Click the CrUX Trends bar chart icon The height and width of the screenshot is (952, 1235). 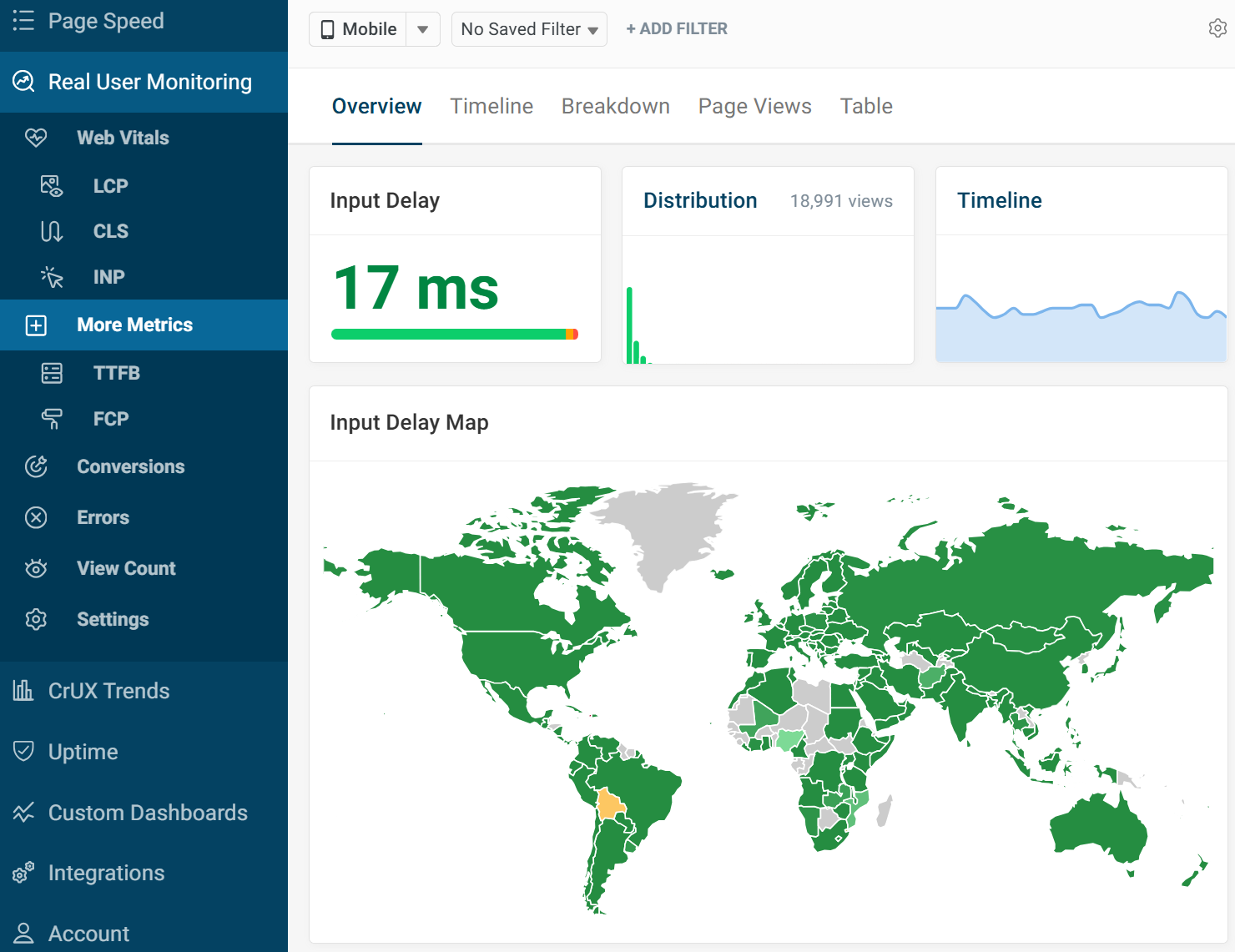23,691
